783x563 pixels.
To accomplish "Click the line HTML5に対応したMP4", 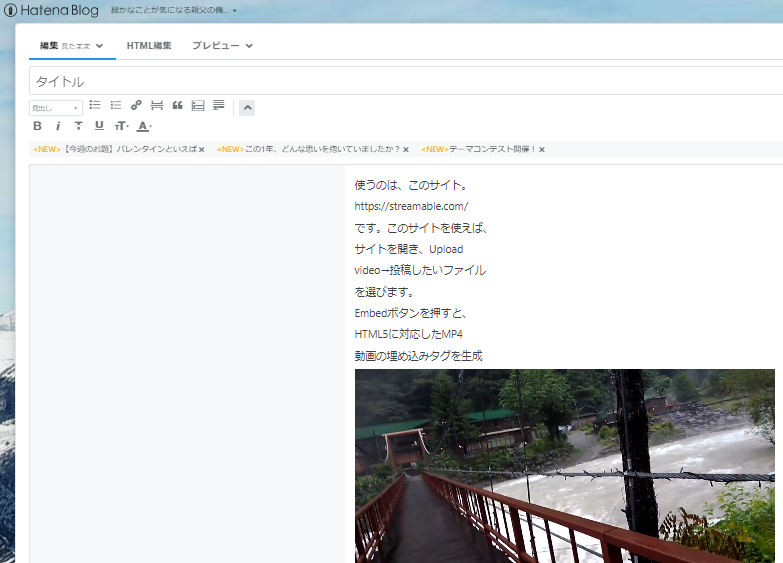I will pos(408,334).
